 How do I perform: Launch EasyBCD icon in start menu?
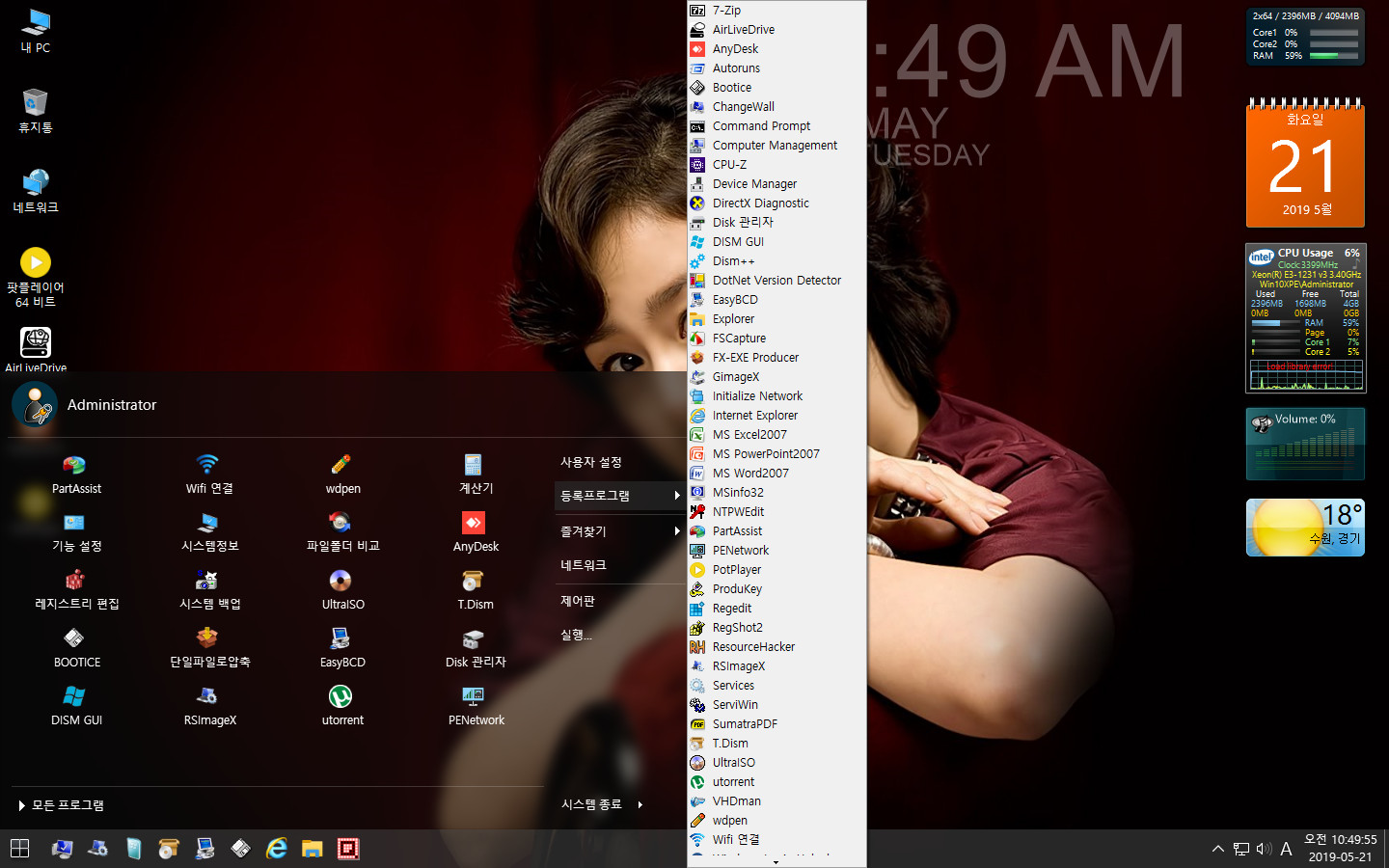[x=342, y=648]
